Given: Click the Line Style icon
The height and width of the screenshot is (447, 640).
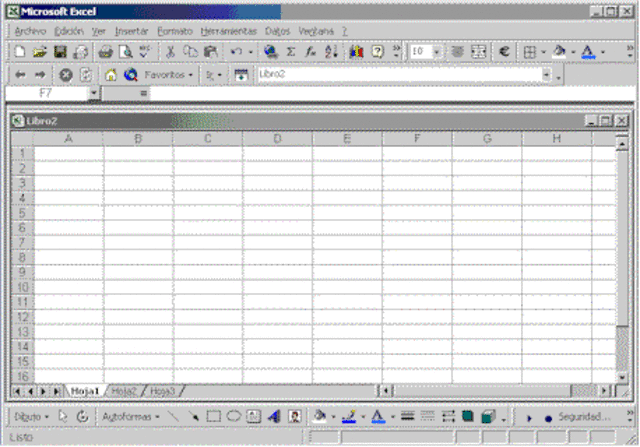Looking at the screenshot, I should coord(407,417).
